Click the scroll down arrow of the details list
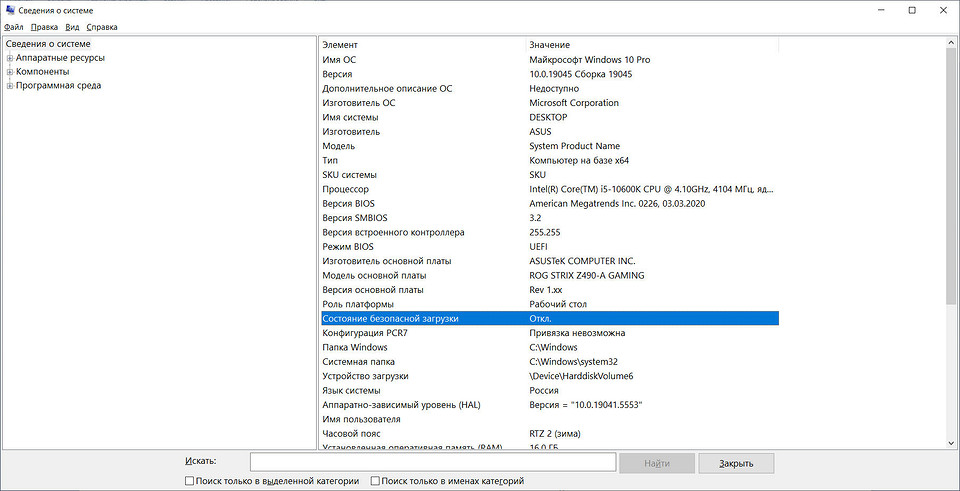Screen dimensions: 960x491 [950, 443]
